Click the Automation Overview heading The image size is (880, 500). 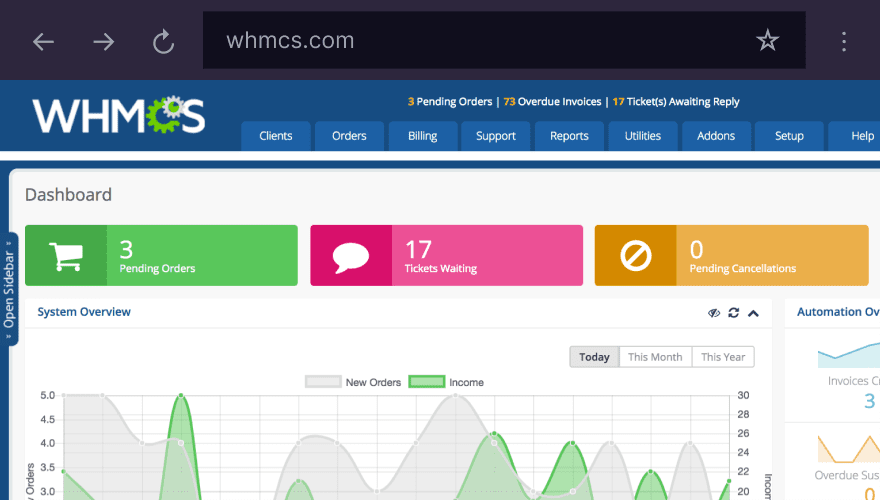point(838,312)
